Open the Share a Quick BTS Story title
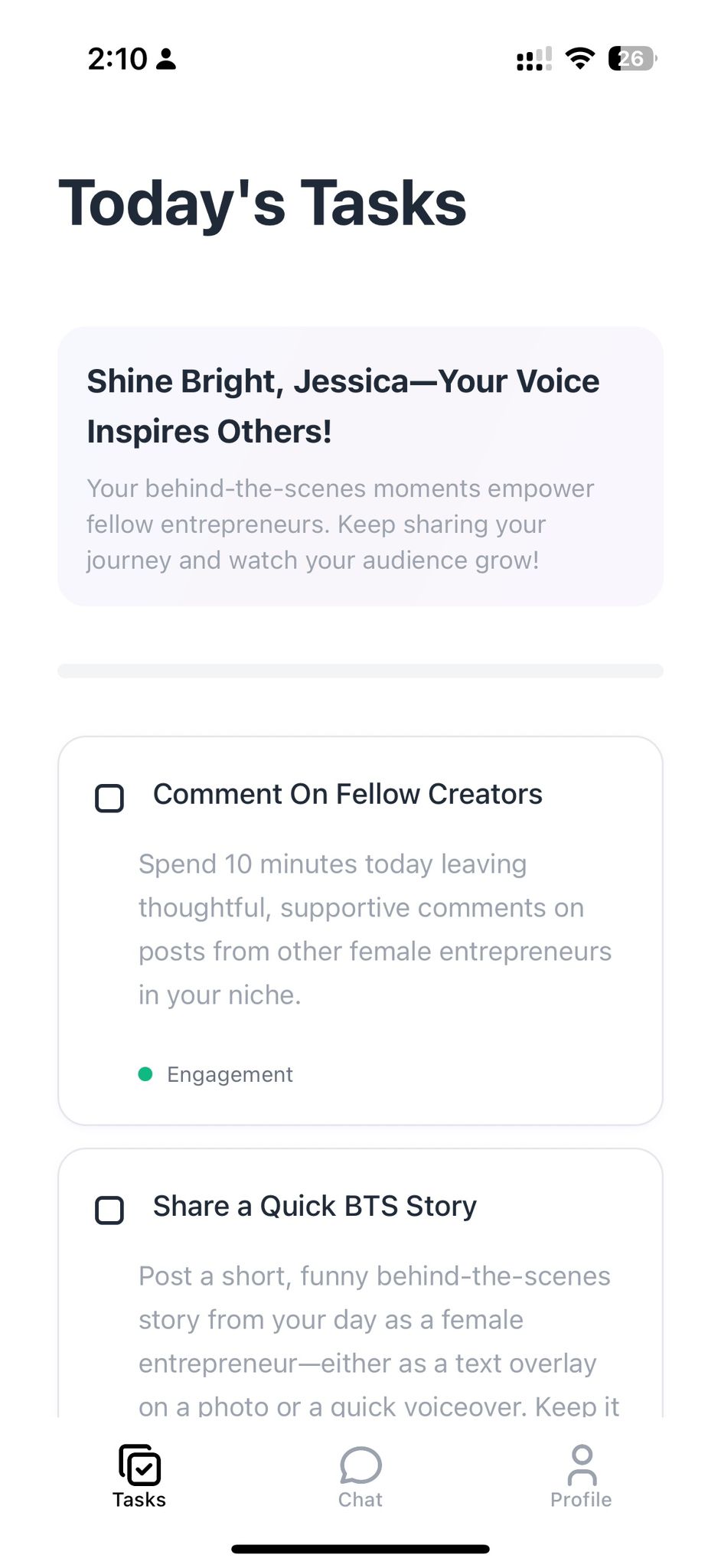721x1568 pixels. (x=315, y=1206)
